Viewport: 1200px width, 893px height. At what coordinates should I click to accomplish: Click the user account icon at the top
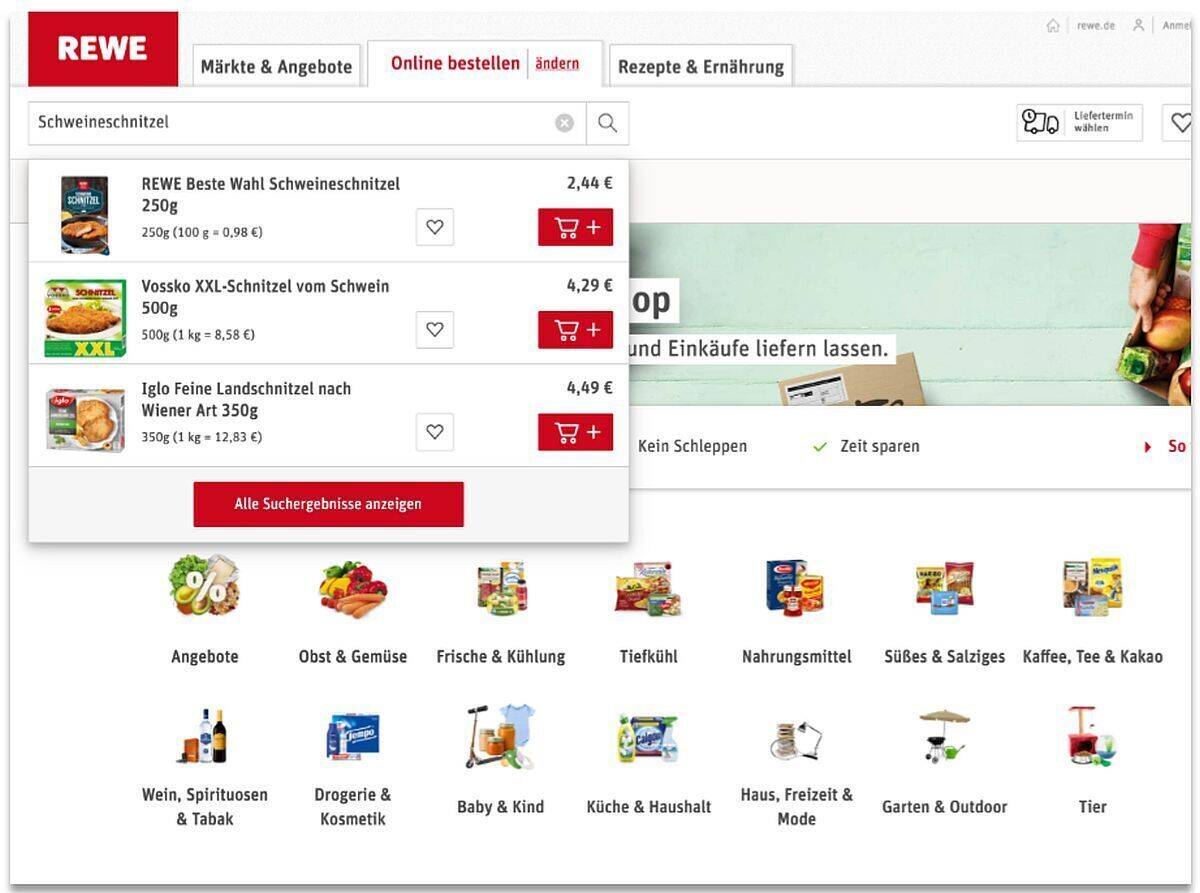(1138, 26)
